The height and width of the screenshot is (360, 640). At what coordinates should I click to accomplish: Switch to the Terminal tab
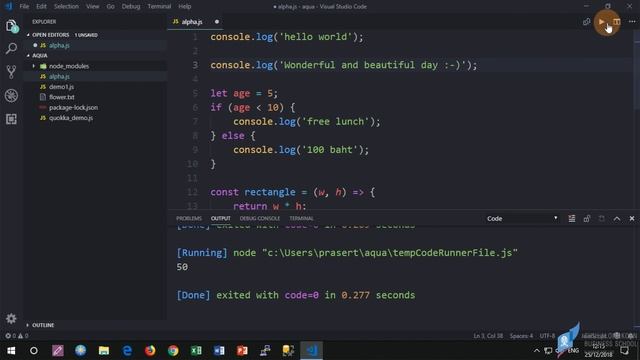click(301, 218)
